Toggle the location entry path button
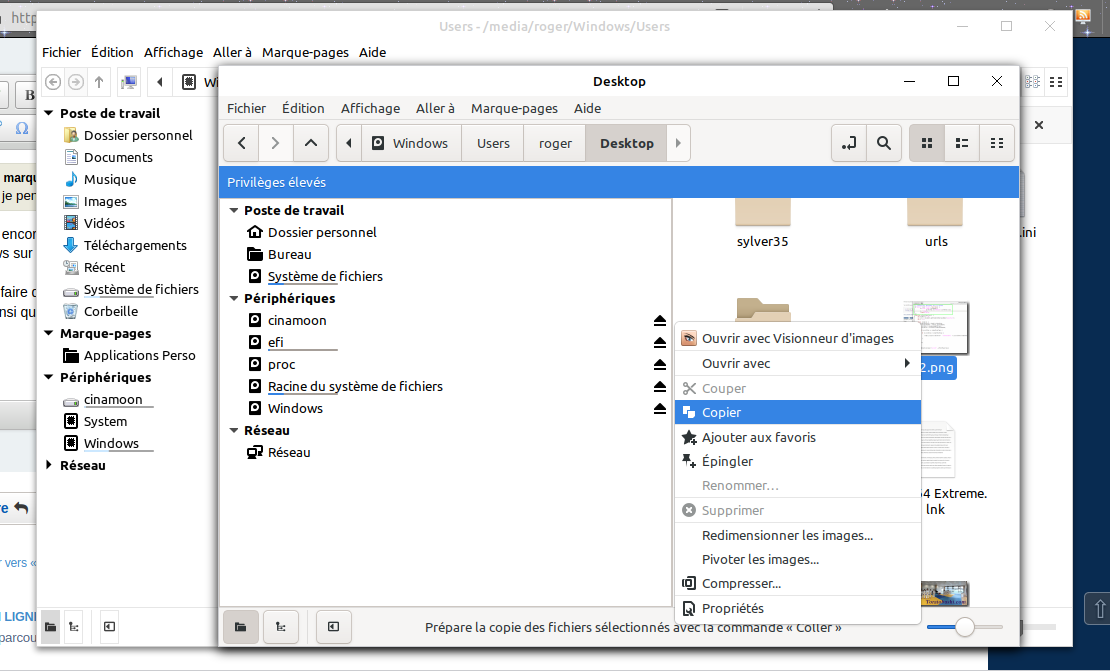The height and width of the screenshot is (671, 1110). coord(849,143)
